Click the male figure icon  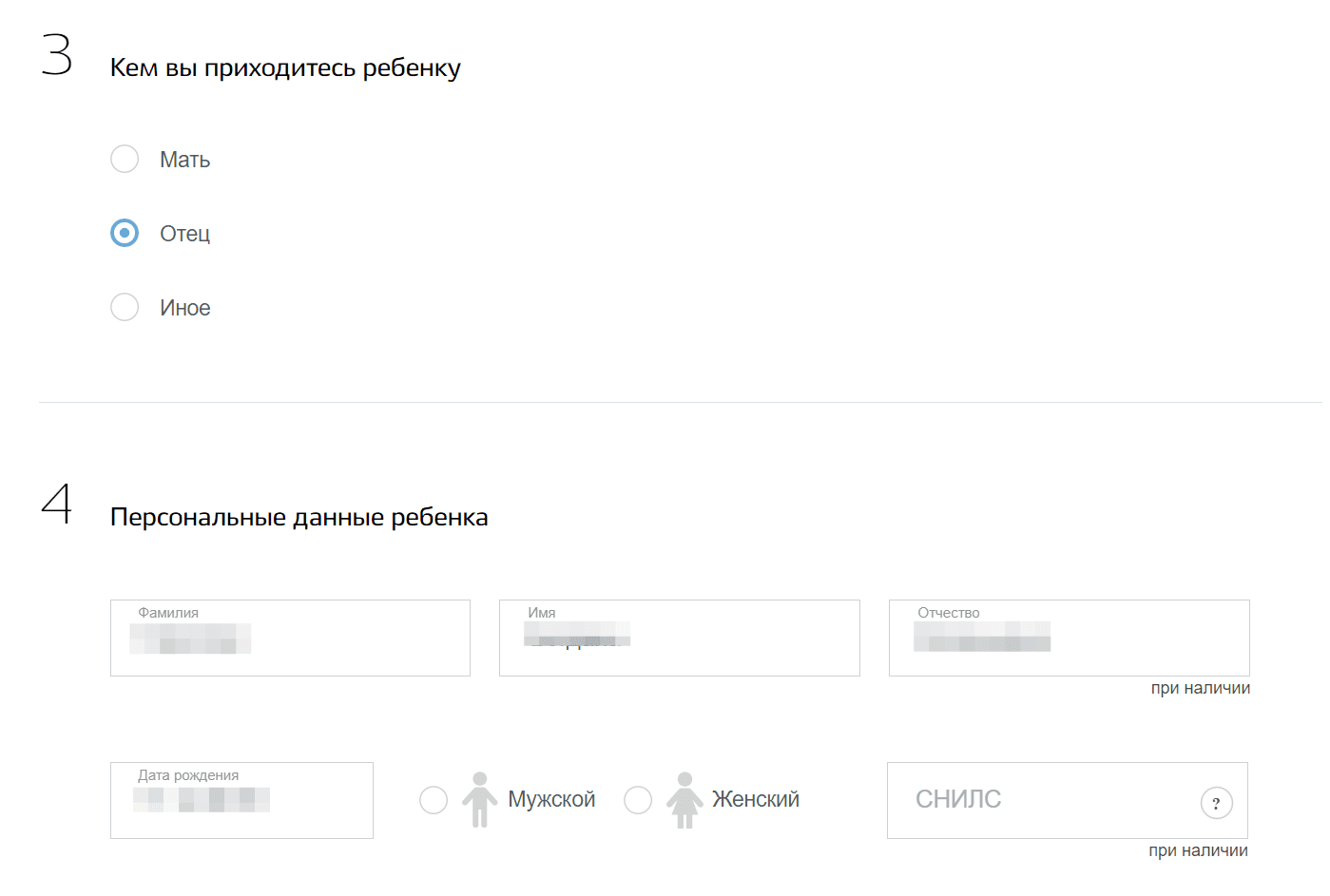click(480, 800)
